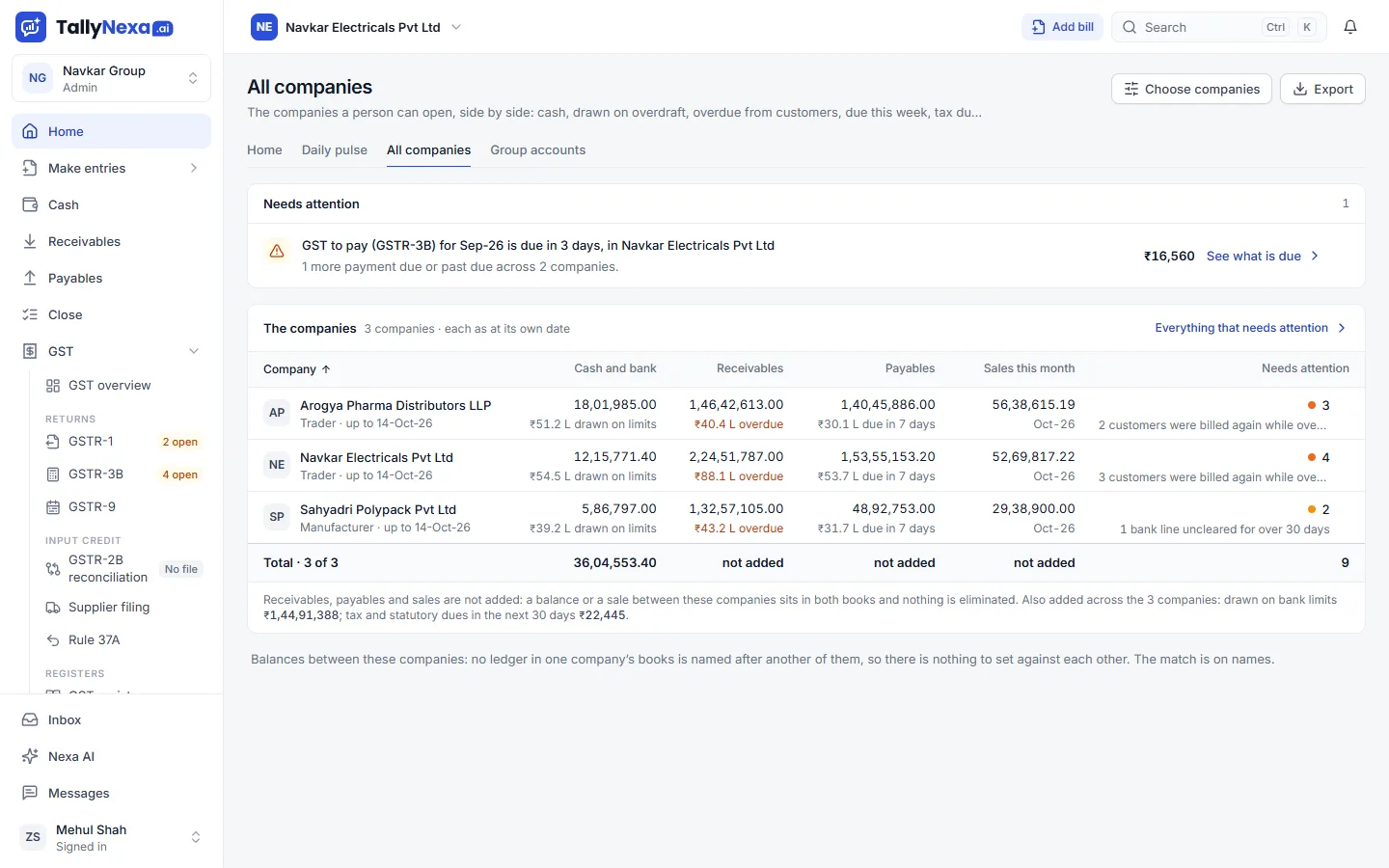Open Everything that needs attention link

click(1250, 328)
